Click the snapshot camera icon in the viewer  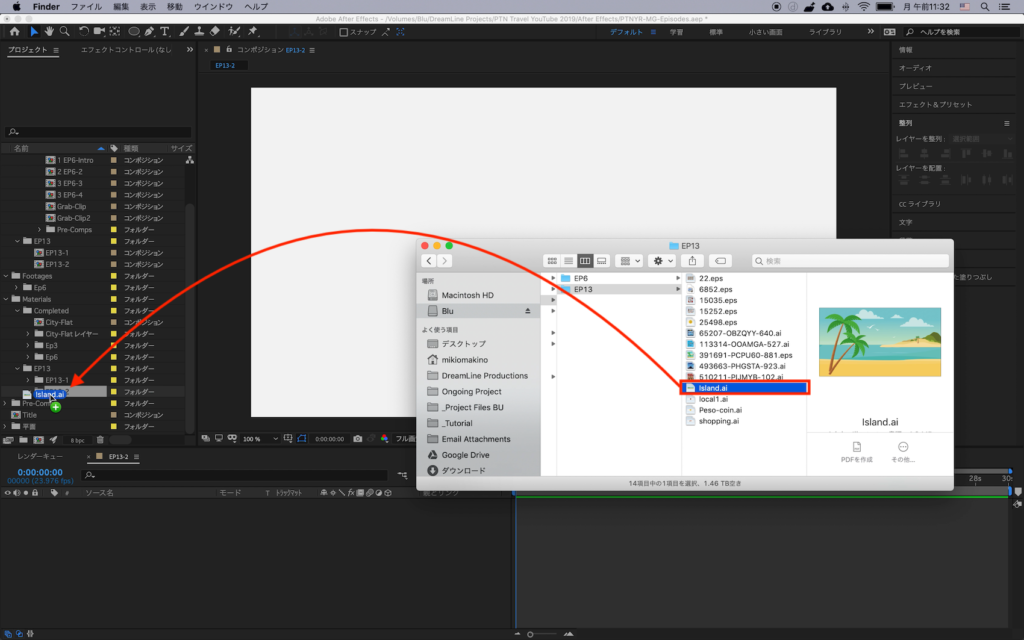click(x=358, y=439)
